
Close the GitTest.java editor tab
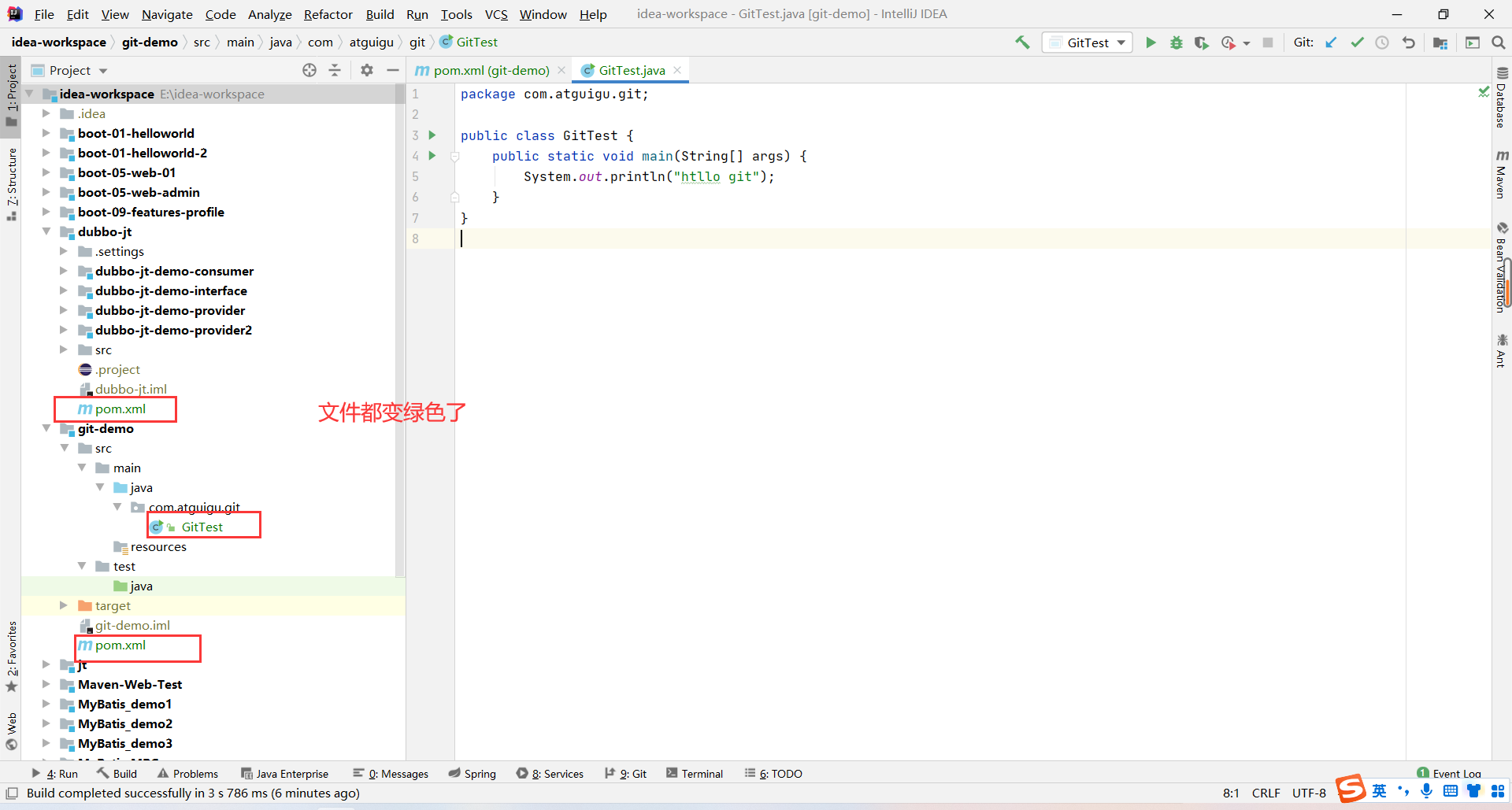click(677, 70)
